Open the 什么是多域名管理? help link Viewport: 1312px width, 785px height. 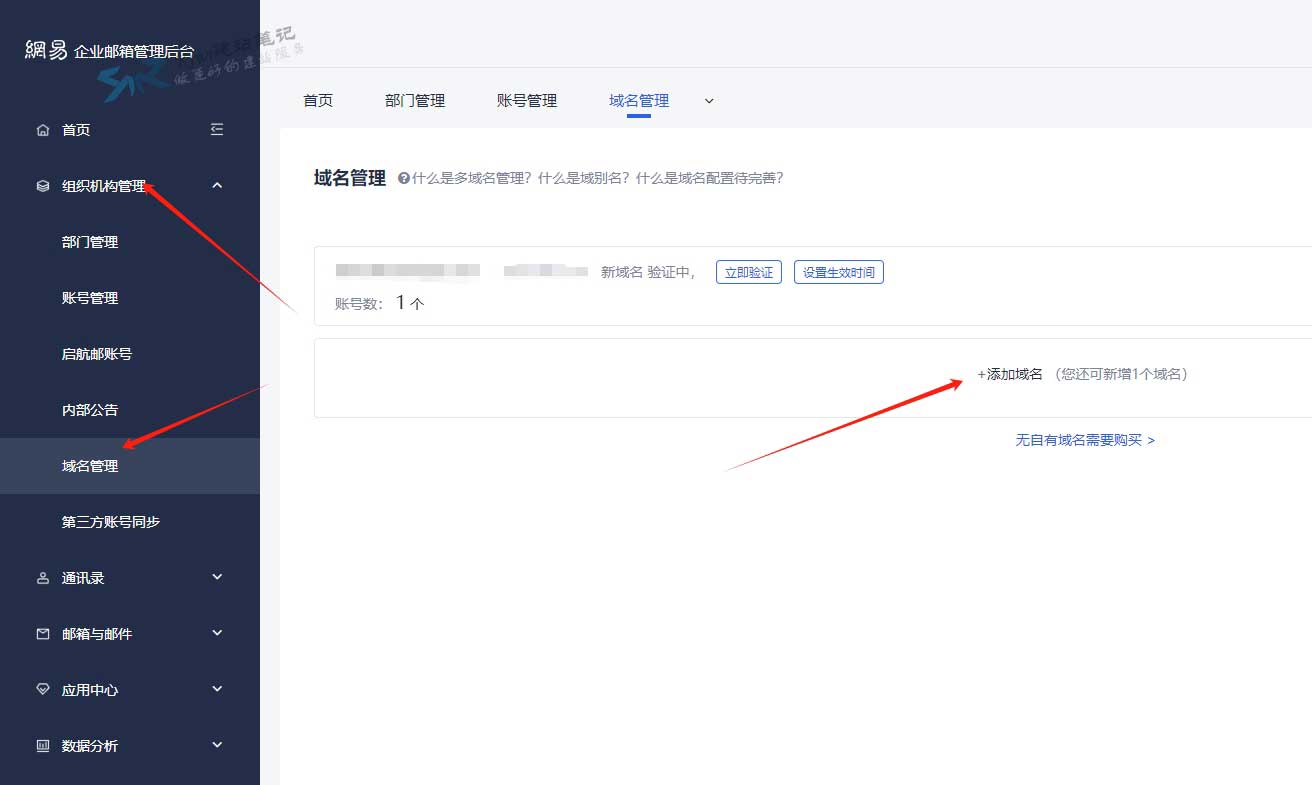pos(472,179)
